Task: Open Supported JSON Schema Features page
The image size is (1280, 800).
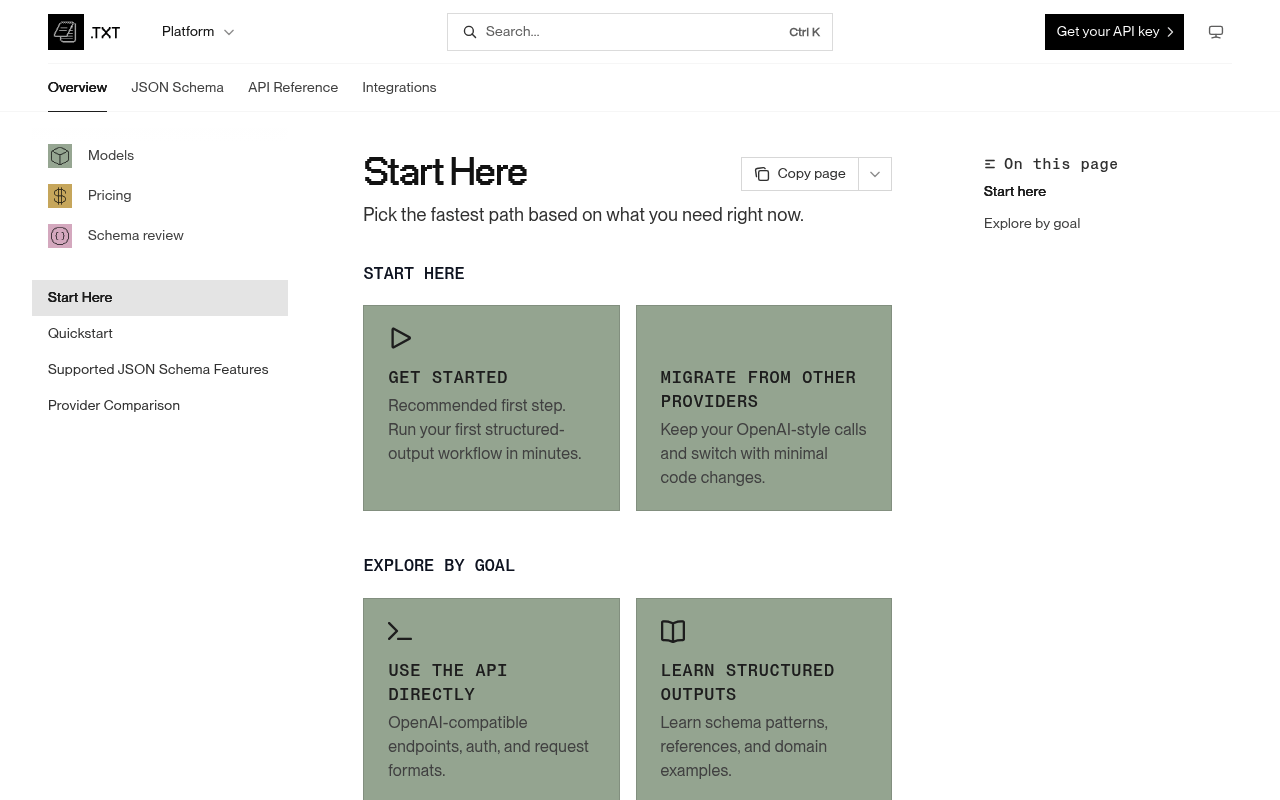Action: click(158, 370)
